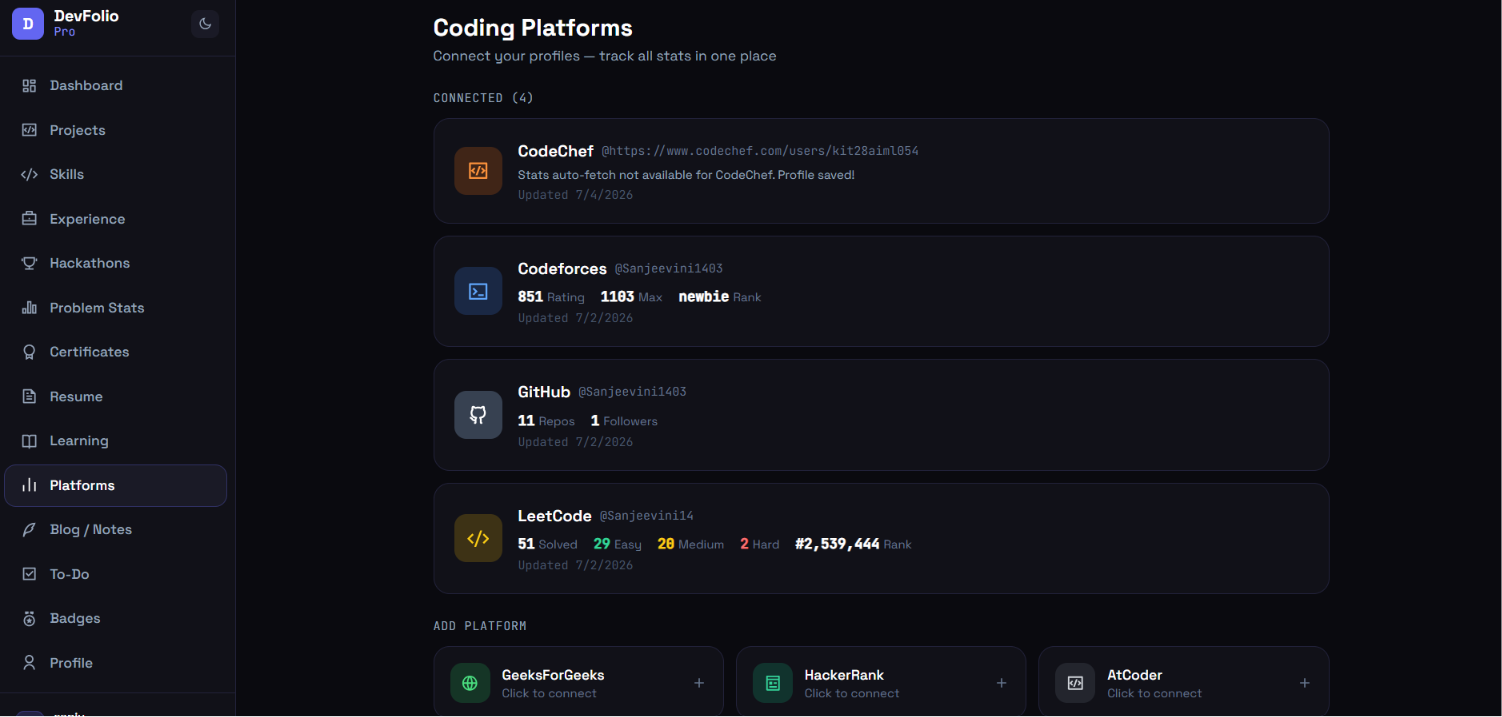Toggle dark mode with the moon icon
Image resolution: width=1502 pixels, height=717 pixels.
(205, 24)
